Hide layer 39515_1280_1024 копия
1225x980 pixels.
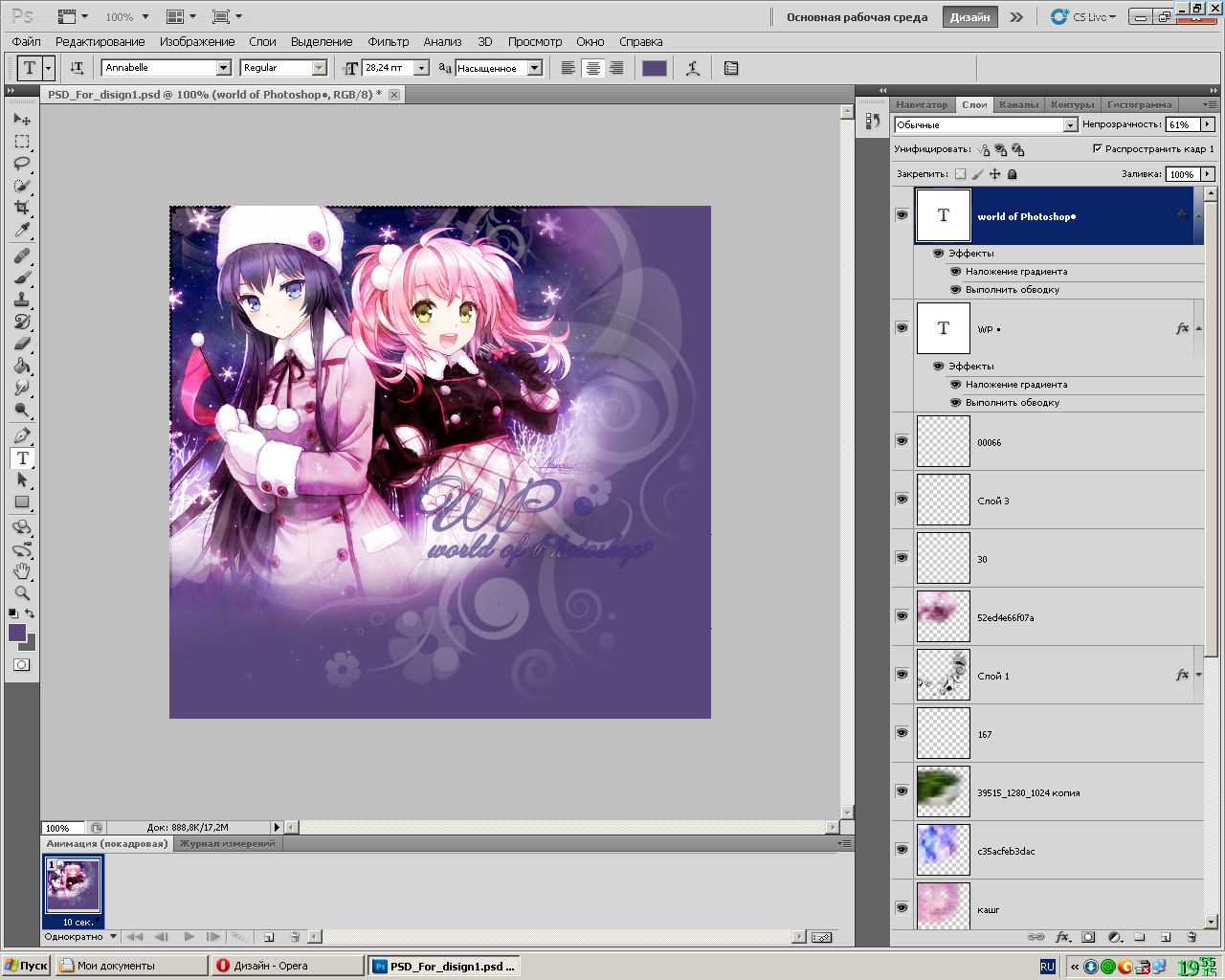point(902,791)
